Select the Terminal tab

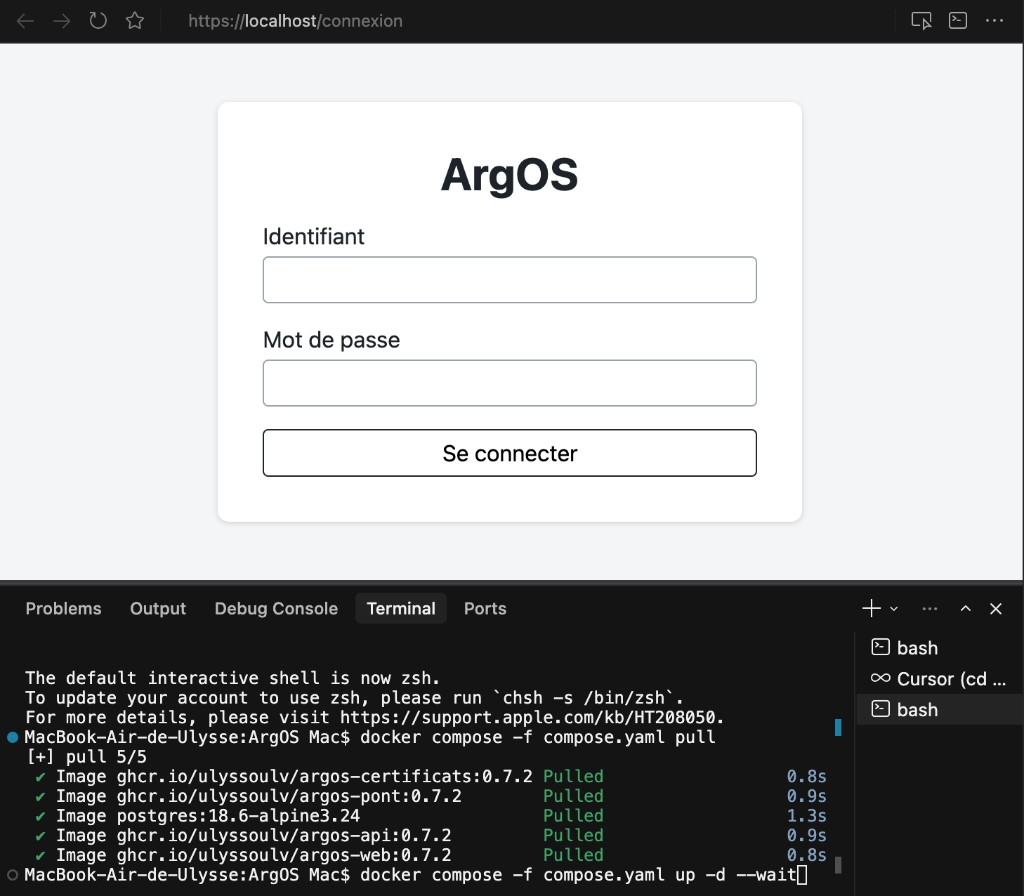[401, 608]
